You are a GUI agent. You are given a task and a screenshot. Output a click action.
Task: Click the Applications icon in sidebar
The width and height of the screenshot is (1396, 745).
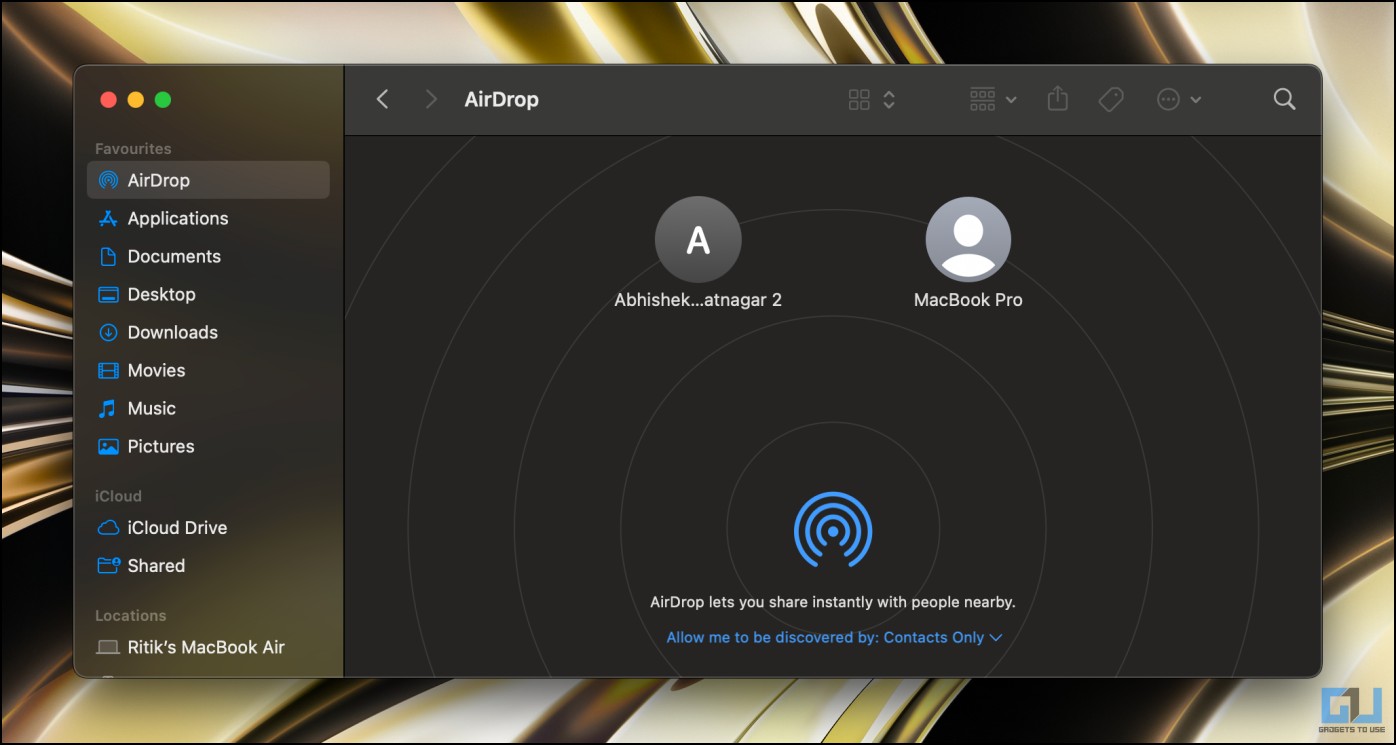click(x=108, y=219)
